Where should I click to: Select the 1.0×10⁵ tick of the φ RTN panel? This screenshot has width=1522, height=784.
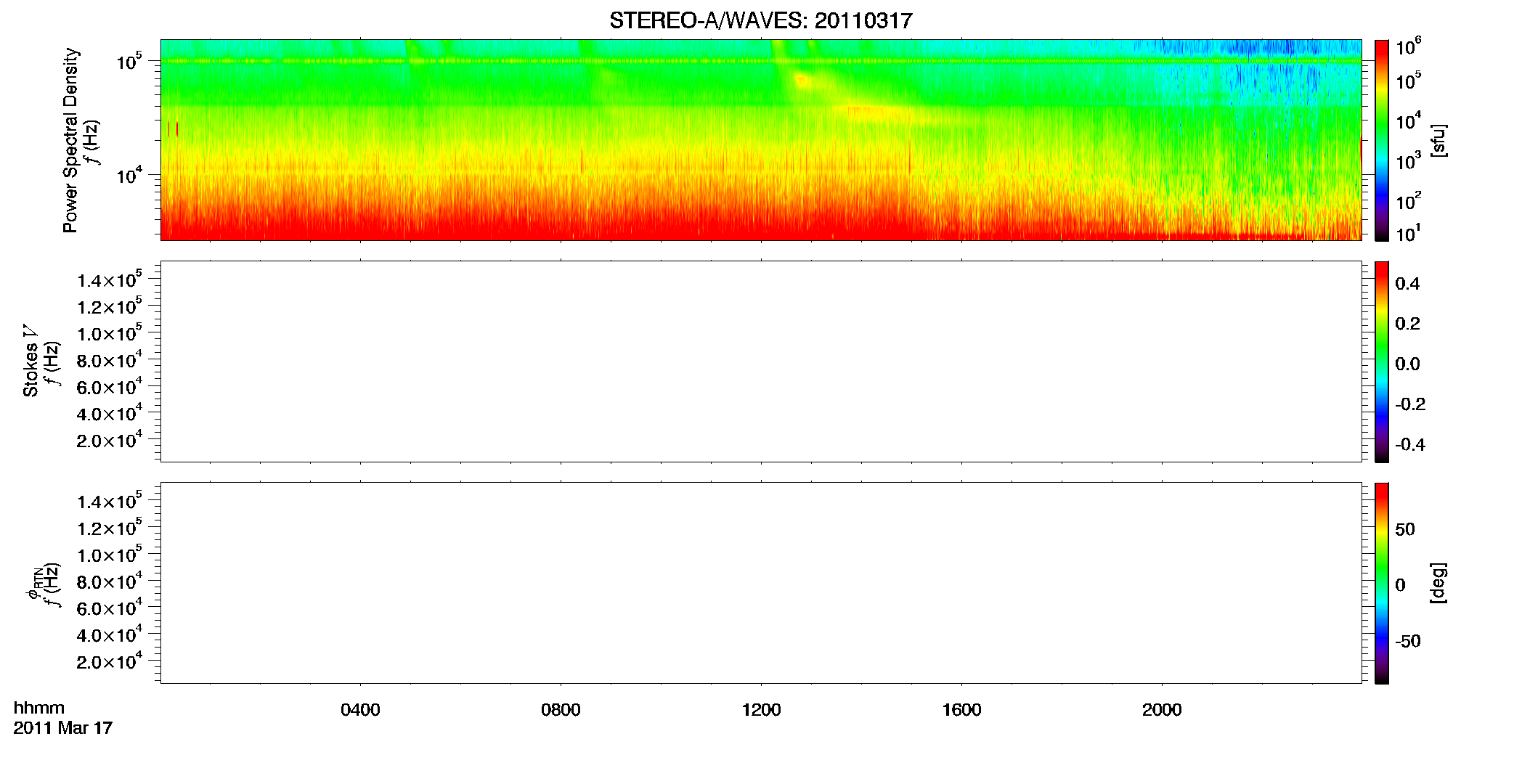tap(110, 555)
